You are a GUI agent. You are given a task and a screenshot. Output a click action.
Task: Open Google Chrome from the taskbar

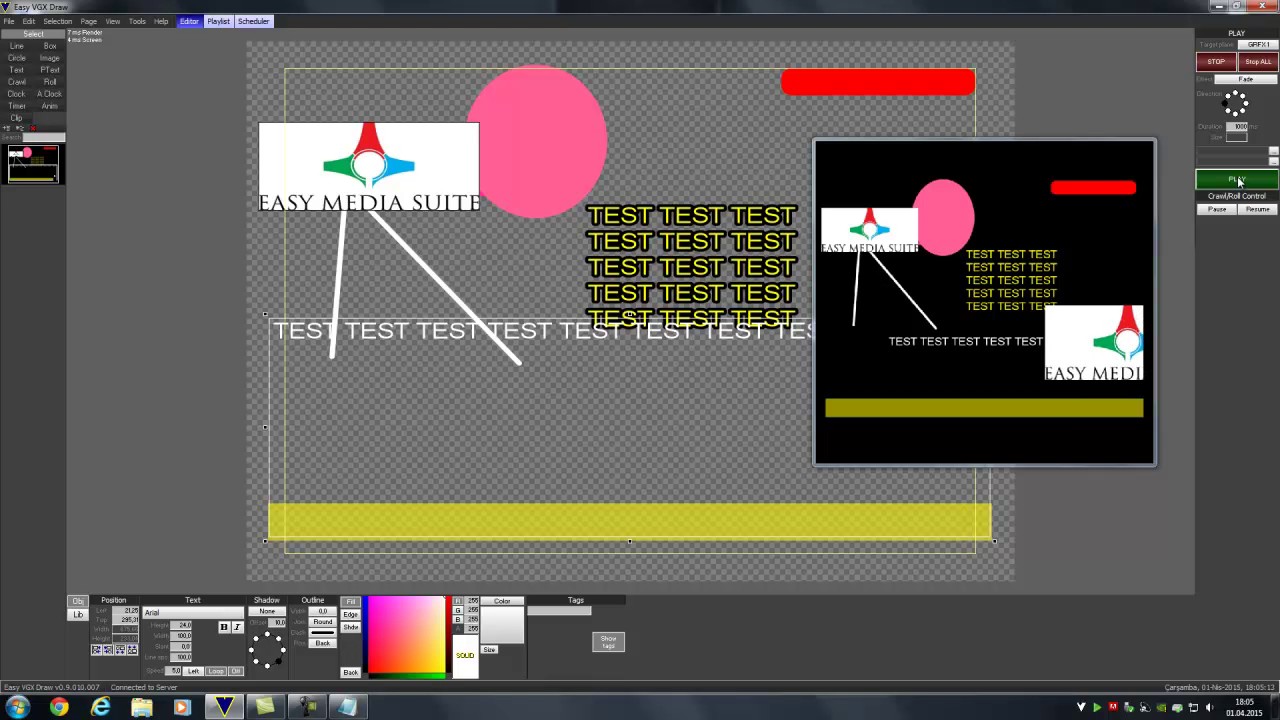coord(59,707)
